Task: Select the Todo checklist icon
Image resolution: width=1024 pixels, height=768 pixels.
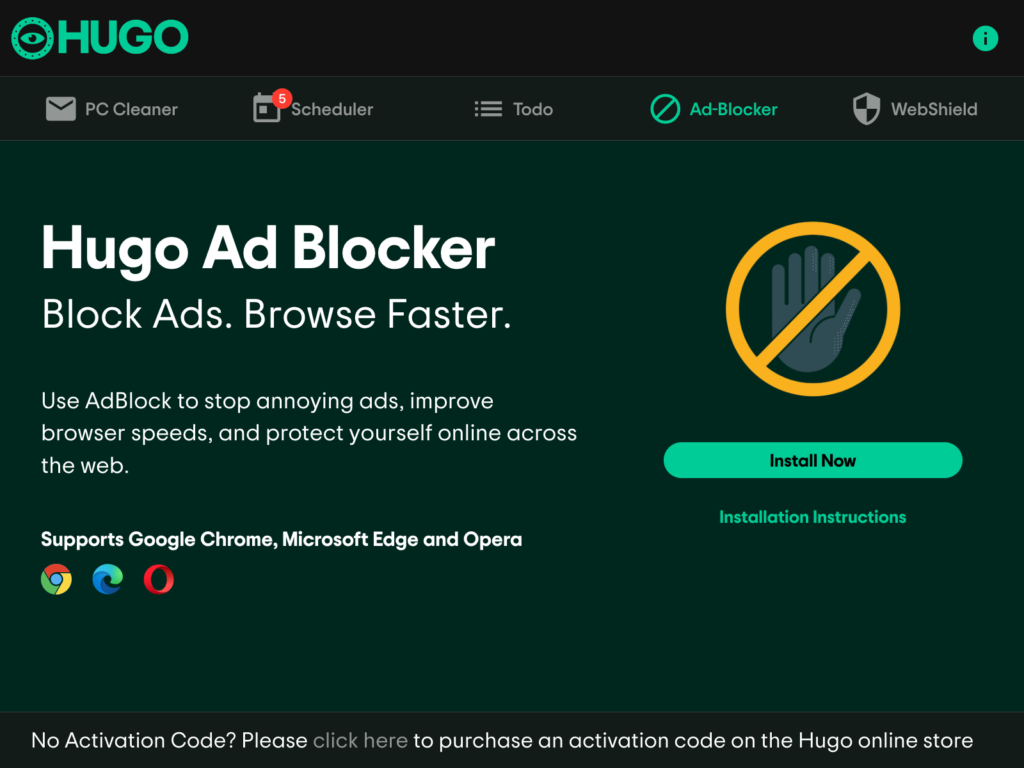Action: pos(487,109)
